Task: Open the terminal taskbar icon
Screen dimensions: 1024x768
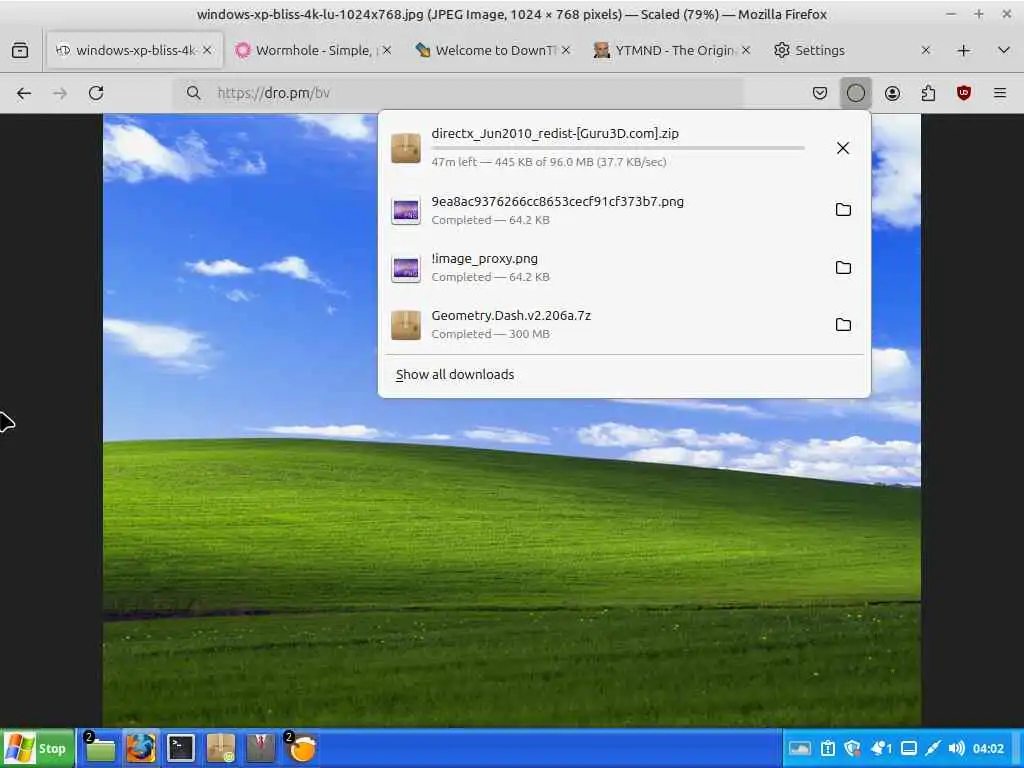Action: click(180, 748)
